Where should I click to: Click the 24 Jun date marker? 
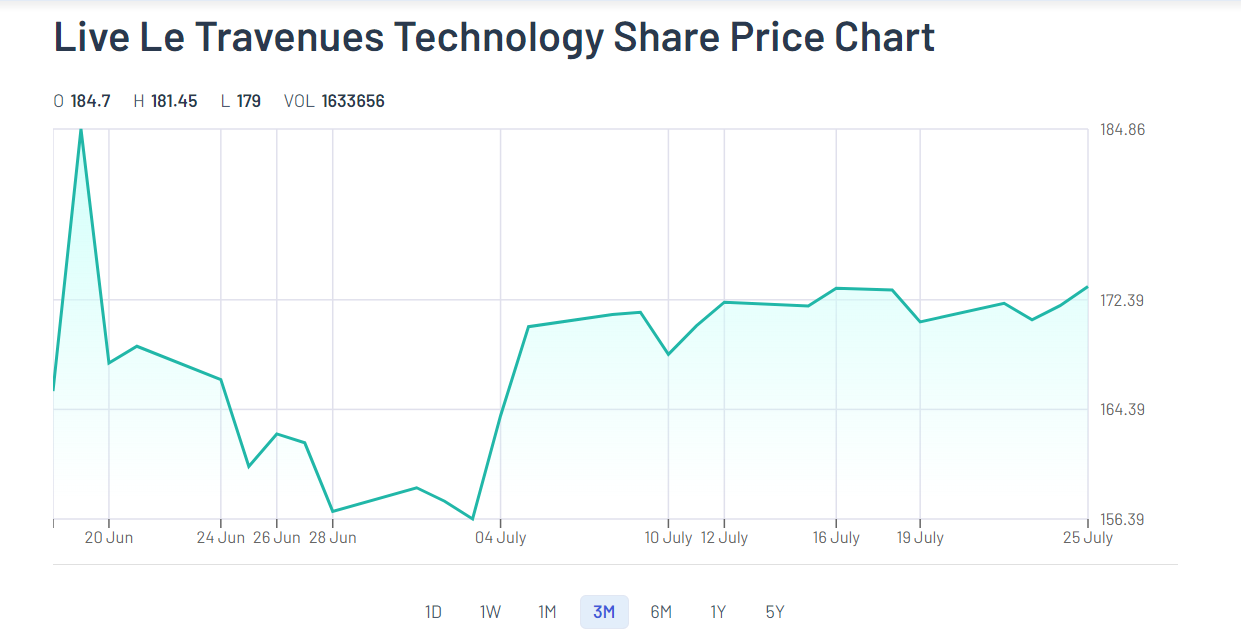pyautogui.click(x=221, y=538)
